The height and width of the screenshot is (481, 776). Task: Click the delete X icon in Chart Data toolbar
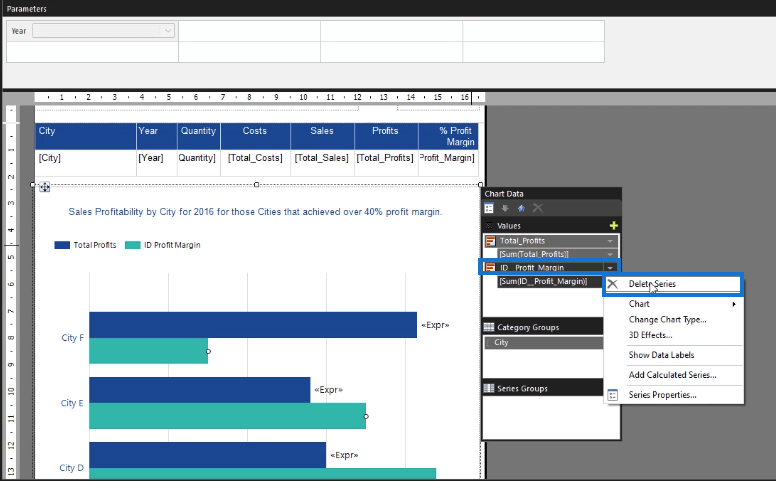[537, 208]
